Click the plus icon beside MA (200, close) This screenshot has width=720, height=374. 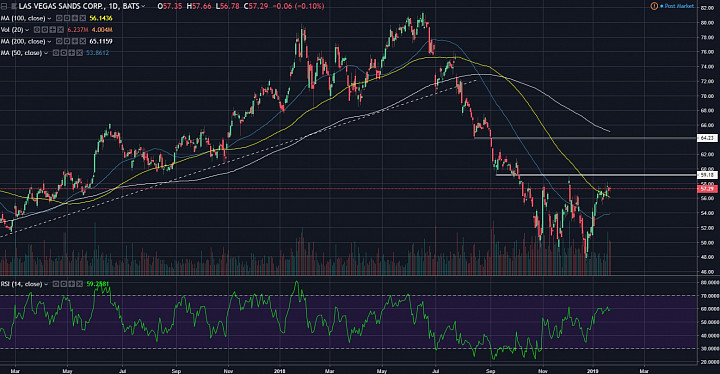click(x=75, y=41)
